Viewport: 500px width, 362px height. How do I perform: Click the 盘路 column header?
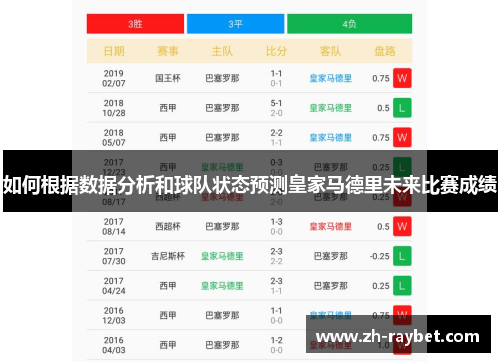[385, 51]
